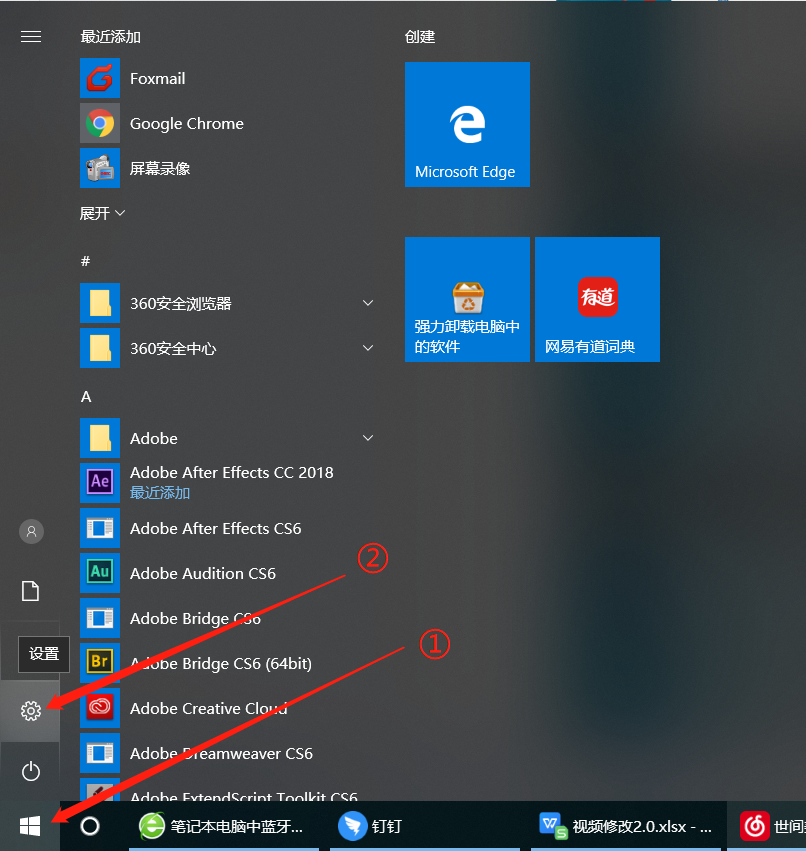Expand the Adobe folder entry
The height and width of the screenshot is (851, 806).
pos(368,438)
